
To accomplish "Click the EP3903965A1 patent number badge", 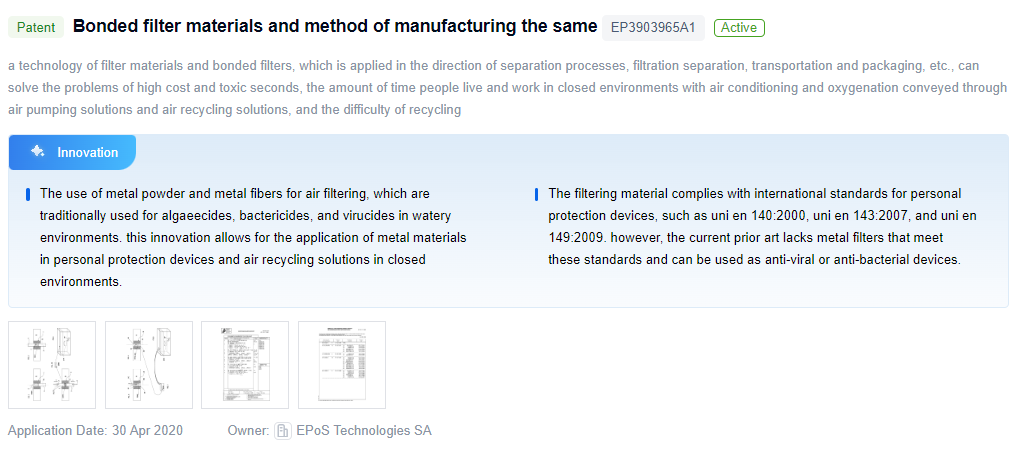I will pos(652,27).
